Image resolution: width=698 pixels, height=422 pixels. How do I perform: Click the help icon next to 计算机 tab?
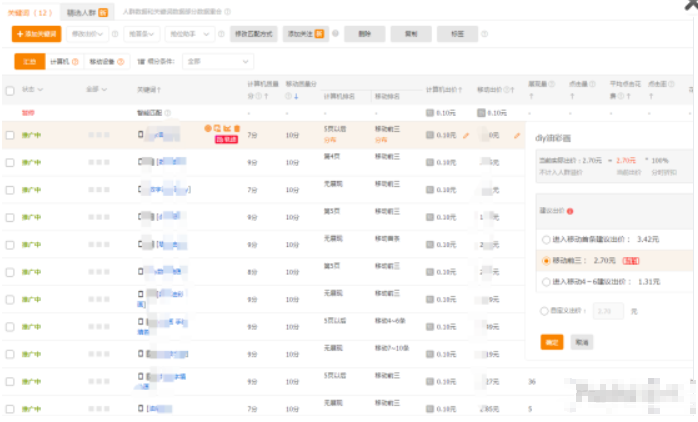pos(77,61)
